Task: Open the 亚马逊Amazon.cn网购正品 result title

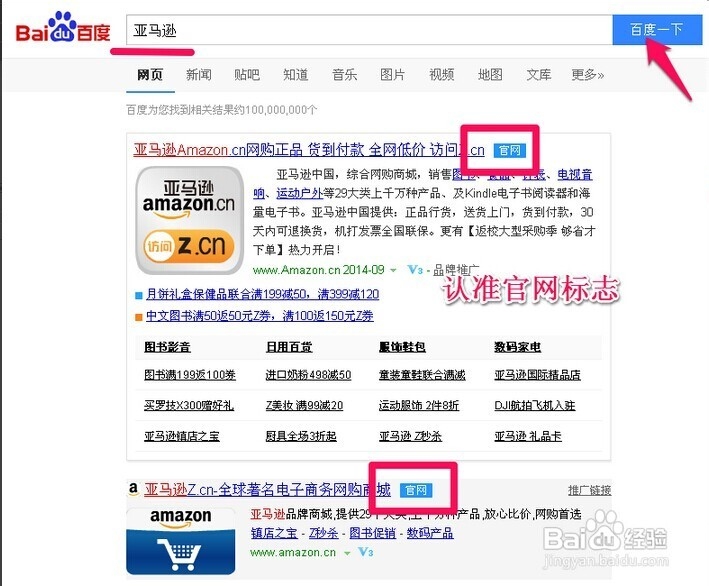Action: click(309, 150)
